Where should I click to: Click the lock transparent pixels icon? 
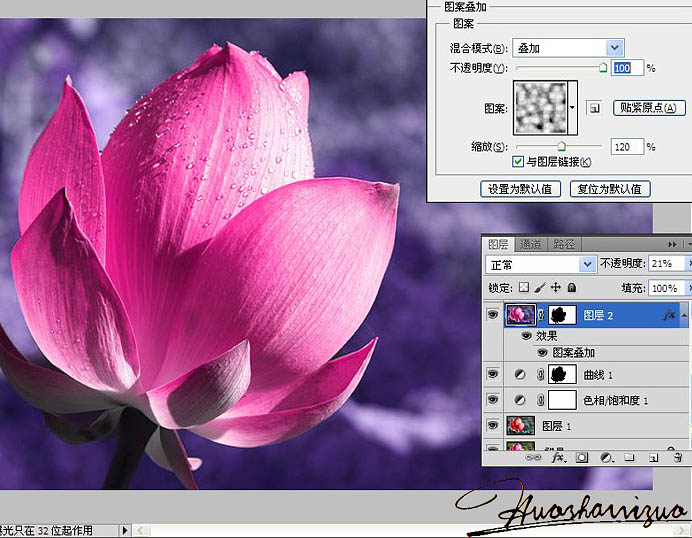(523, 288)
